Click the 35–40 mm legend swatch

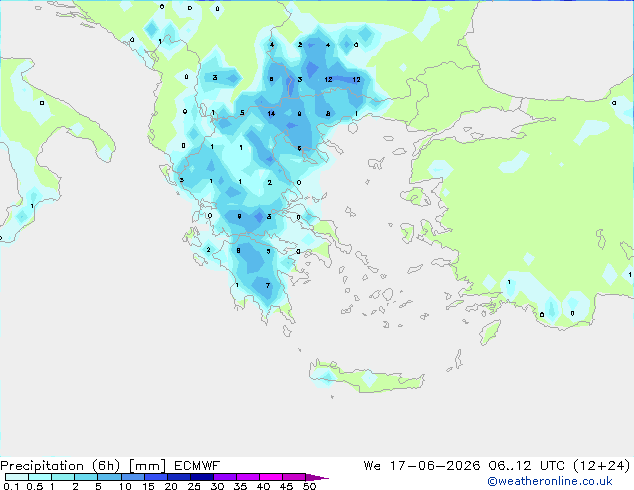point(247,477)
